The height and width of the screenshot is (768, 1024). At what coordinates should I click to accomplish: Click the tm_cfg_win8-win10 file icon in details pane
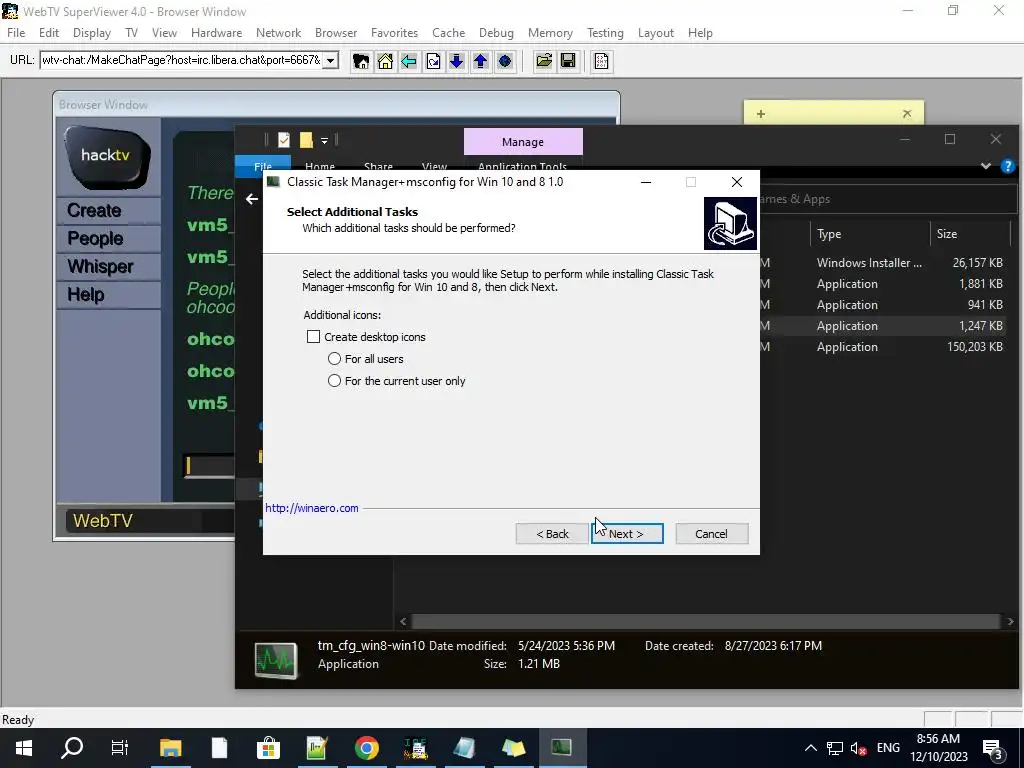point(276,660)
